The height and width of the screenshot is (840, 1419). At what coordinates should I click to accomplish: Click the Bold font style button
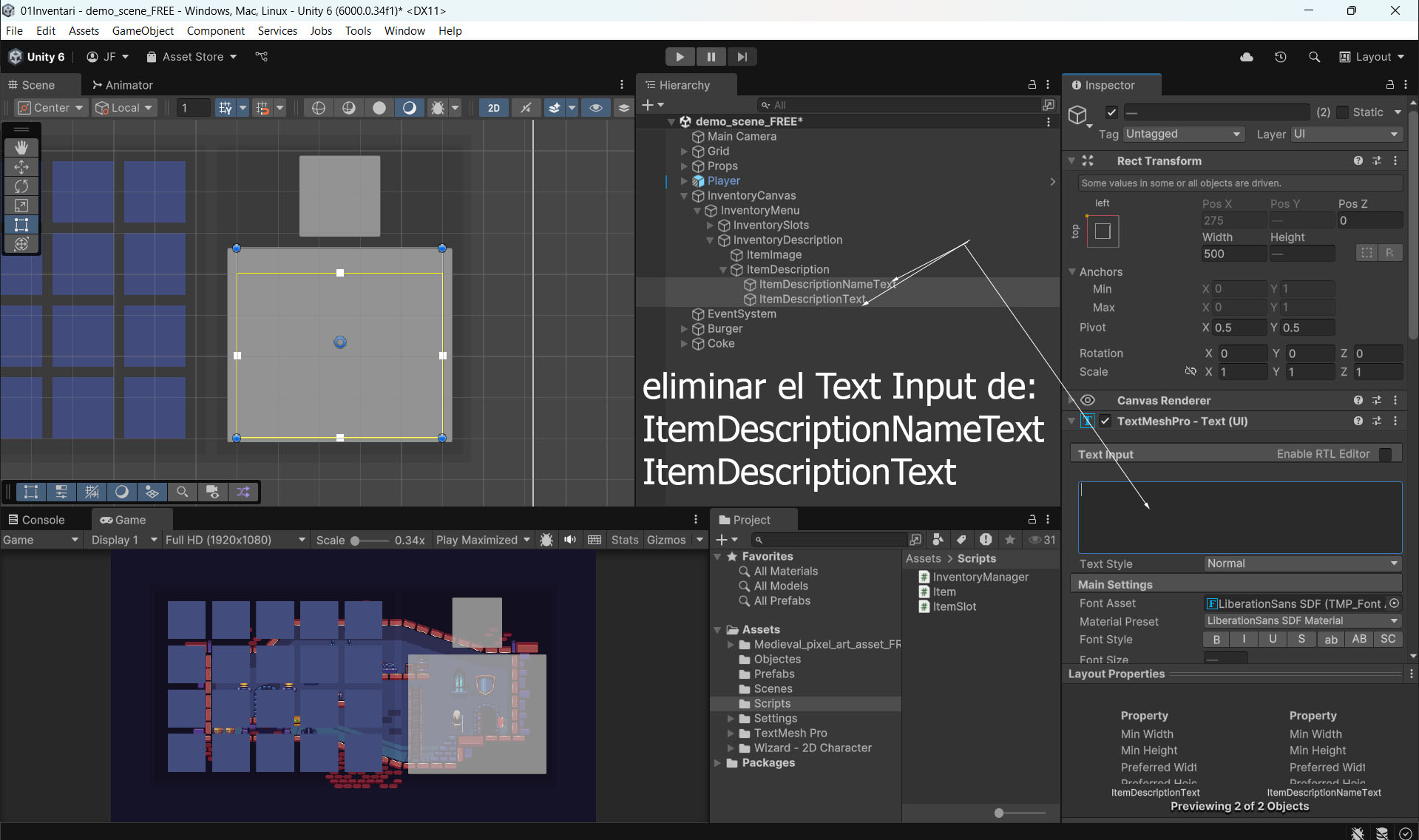click(1216, 640)
